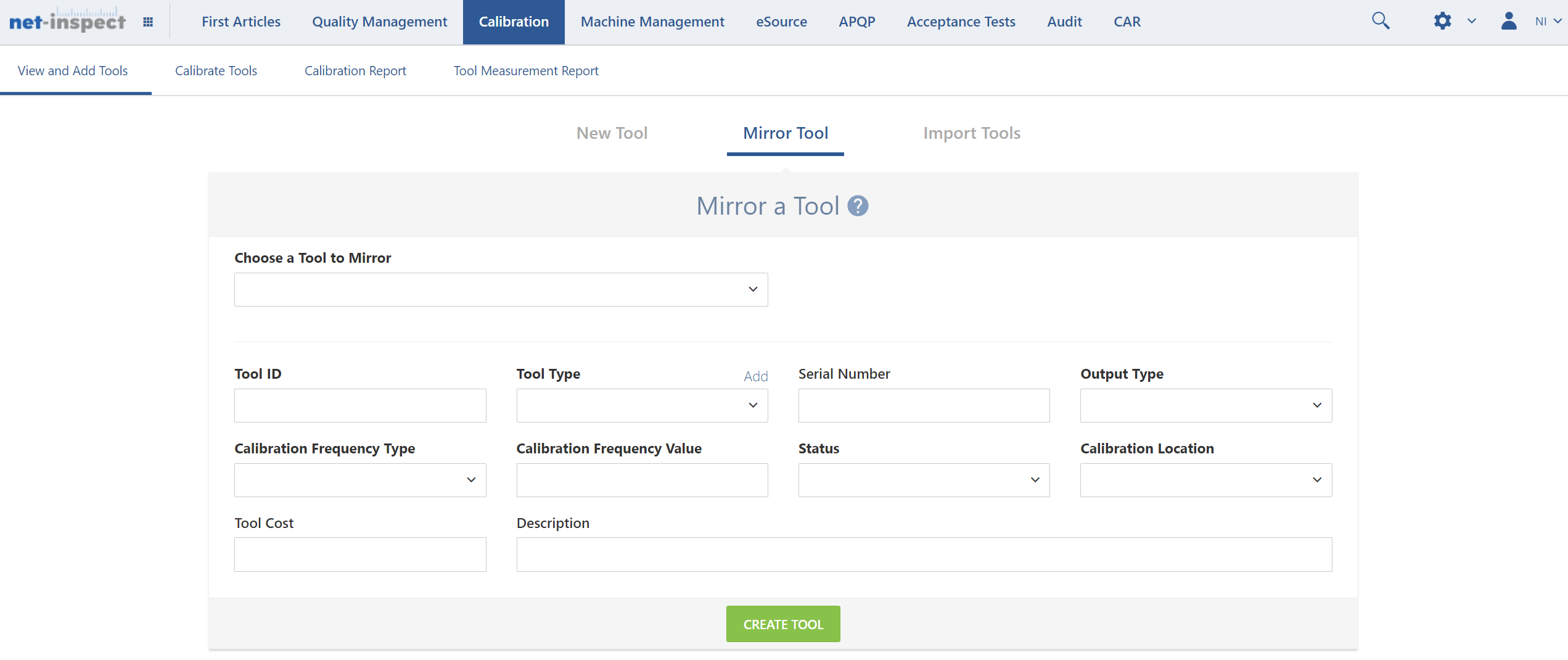Open the apps grid launcher icon
Screen dimensions: 1568x660
tap(148, 22)
